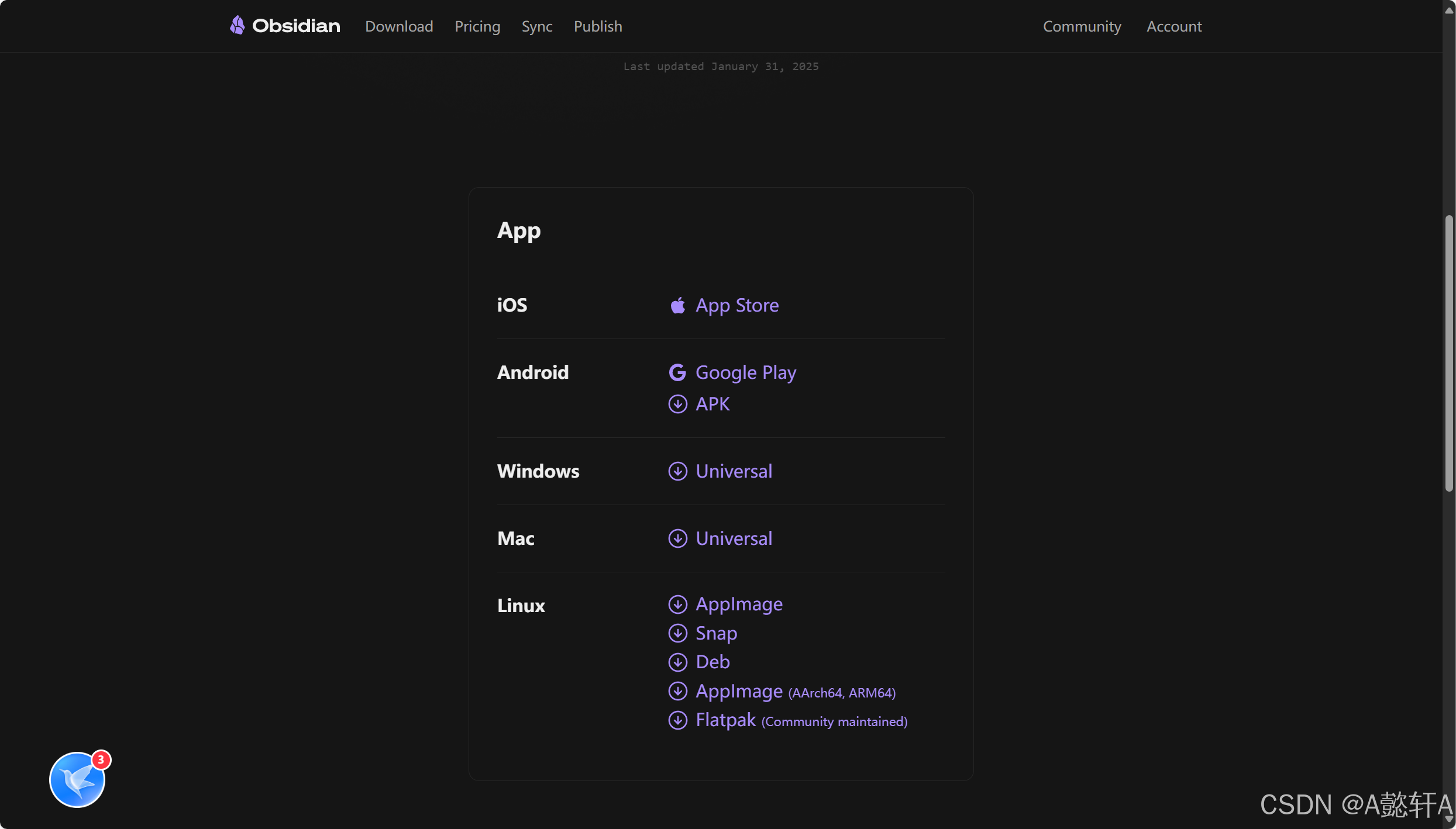1456x829 pixels.
Task: Open the App Store link for iOS
Action: pos(736,305)
